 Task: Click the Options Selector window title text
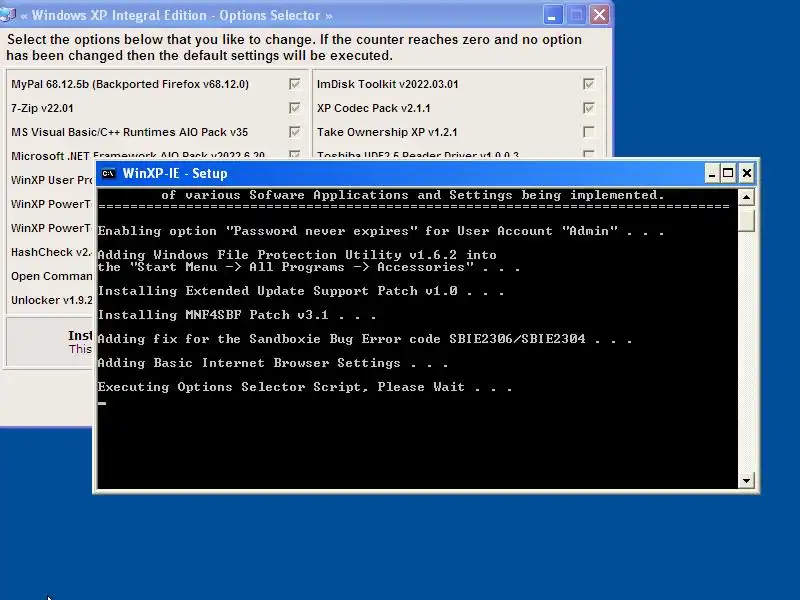[177, 15]
